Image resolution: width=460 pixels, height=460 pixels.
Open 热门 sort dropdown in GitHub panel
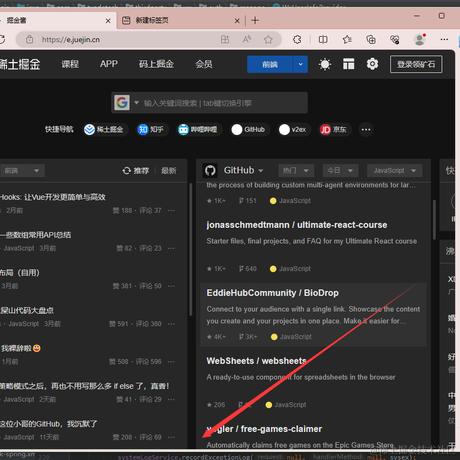coord(296,171)
